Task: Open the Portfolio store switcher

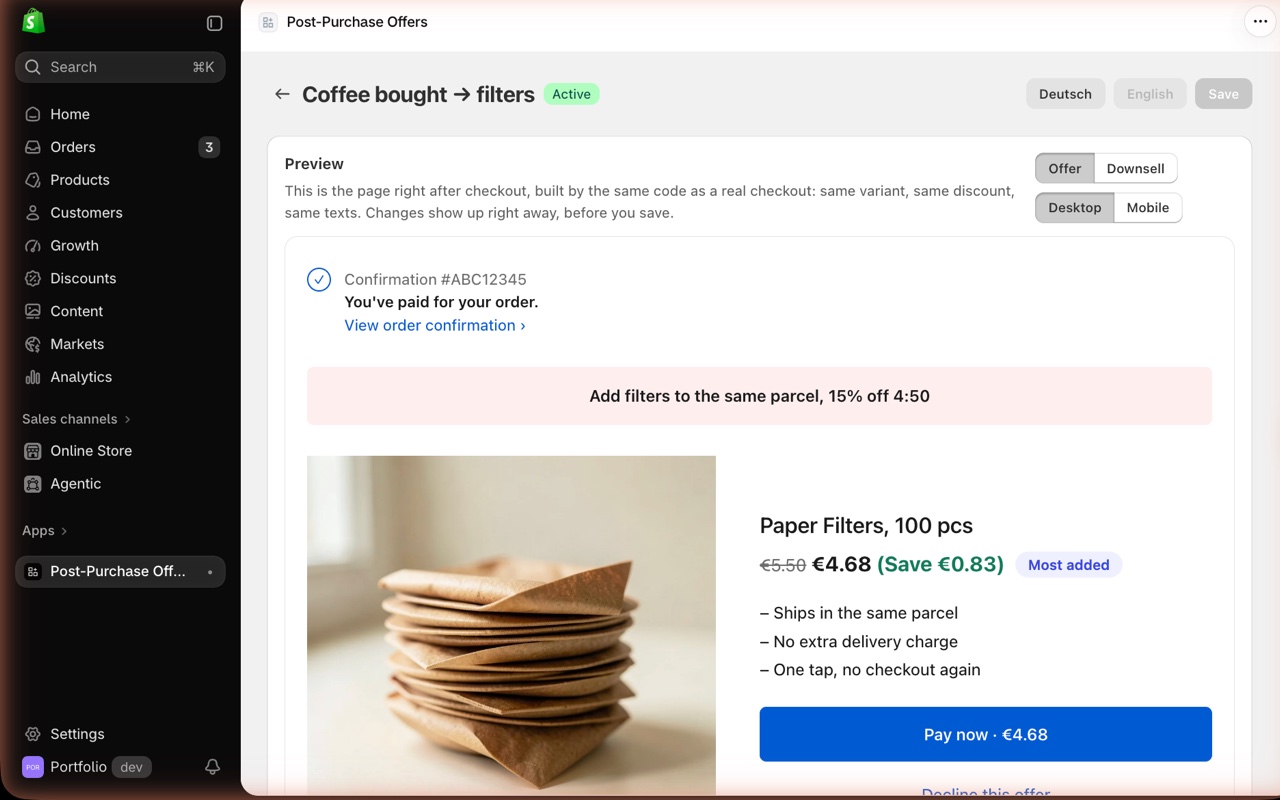Action: pyautogui.click(x=86, y=767)
